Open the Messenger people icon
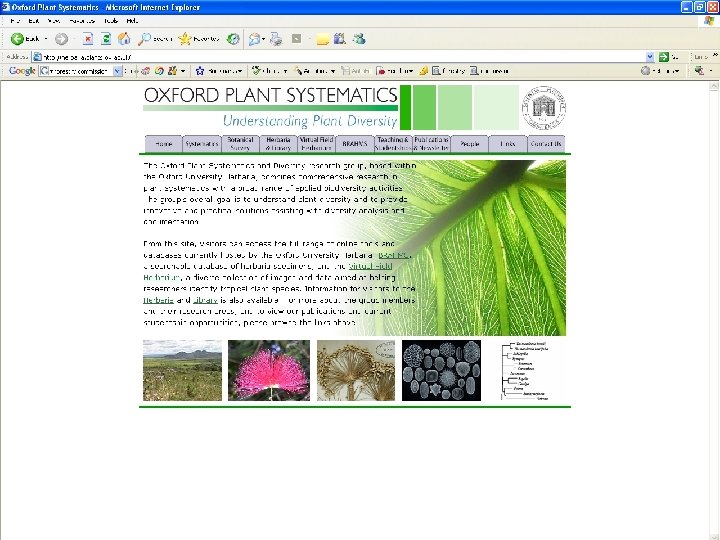 coord(359,39)
